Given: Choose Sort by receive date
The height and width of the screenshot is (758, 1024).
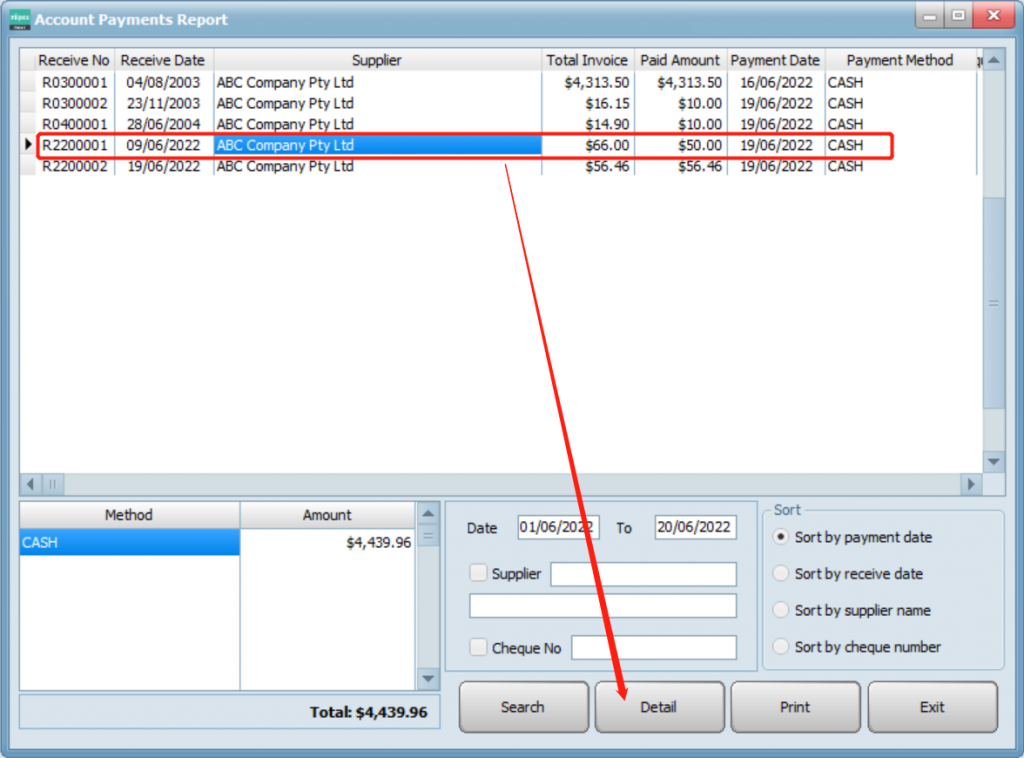Looking at the screenshot, I should click(x=782, y=574).
